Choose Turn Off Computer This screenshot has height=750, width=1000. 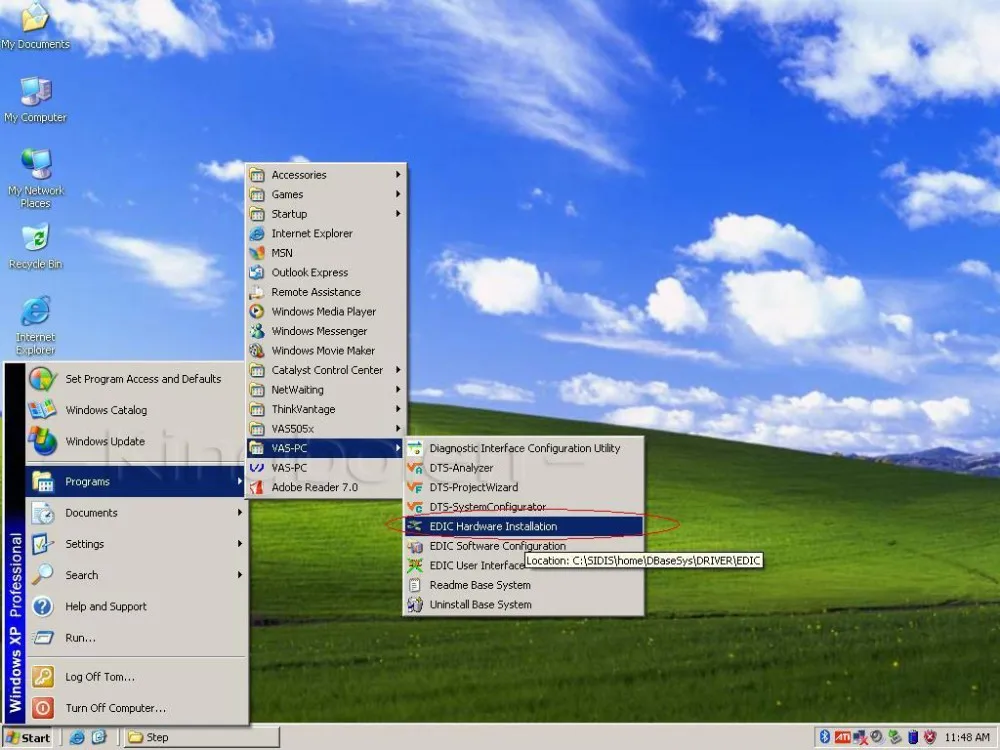pos(115,708)
